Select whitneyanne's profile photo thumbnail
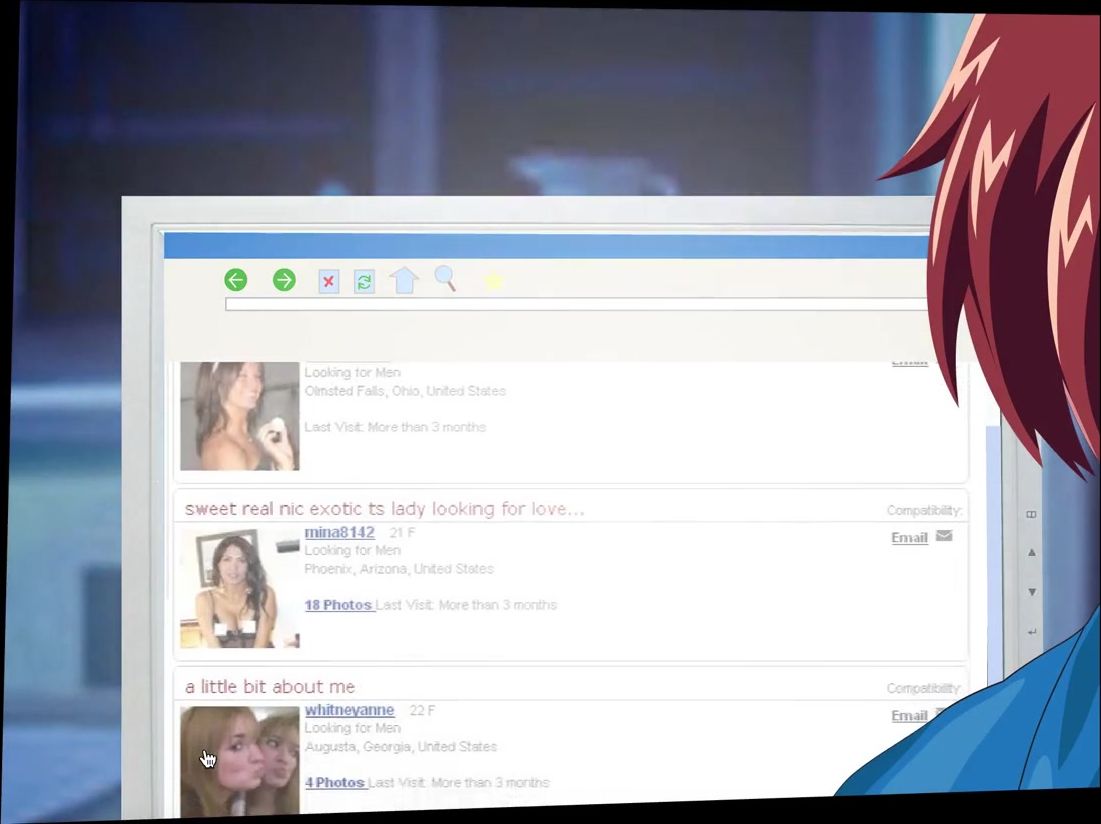 239,760
